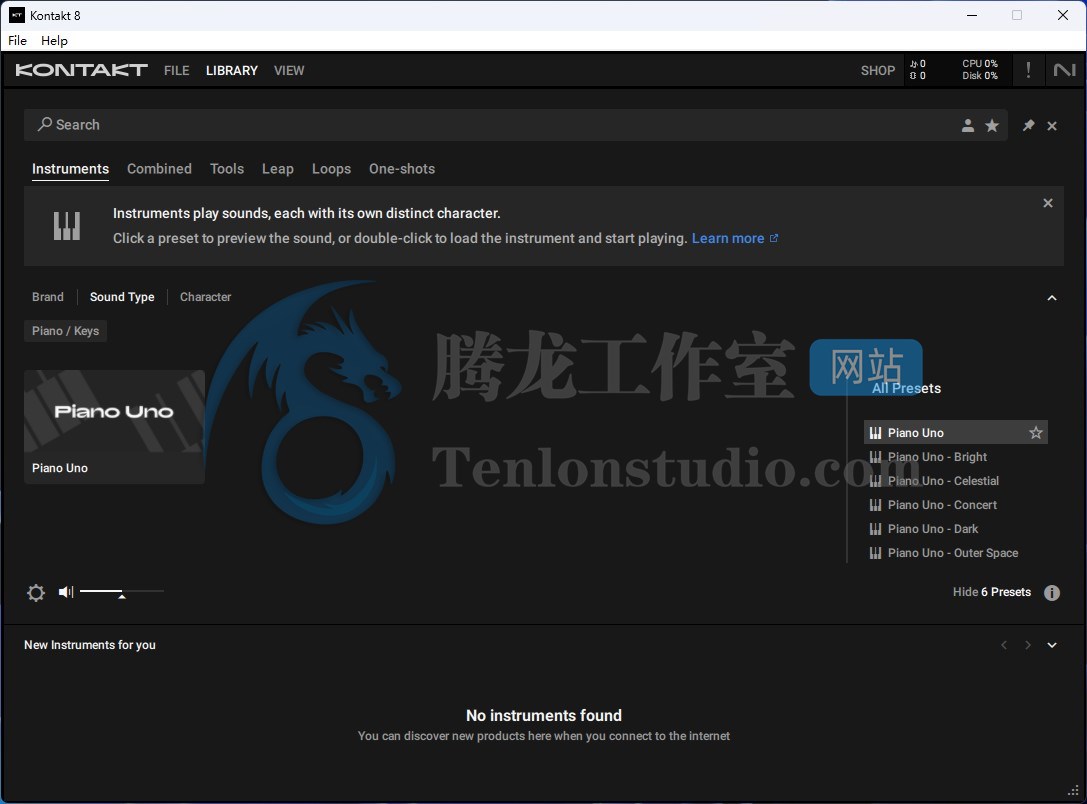The height and width of the screenshot is (804, 1087).
Task: Go to previous new instruments page
Action: point(1004,645)
